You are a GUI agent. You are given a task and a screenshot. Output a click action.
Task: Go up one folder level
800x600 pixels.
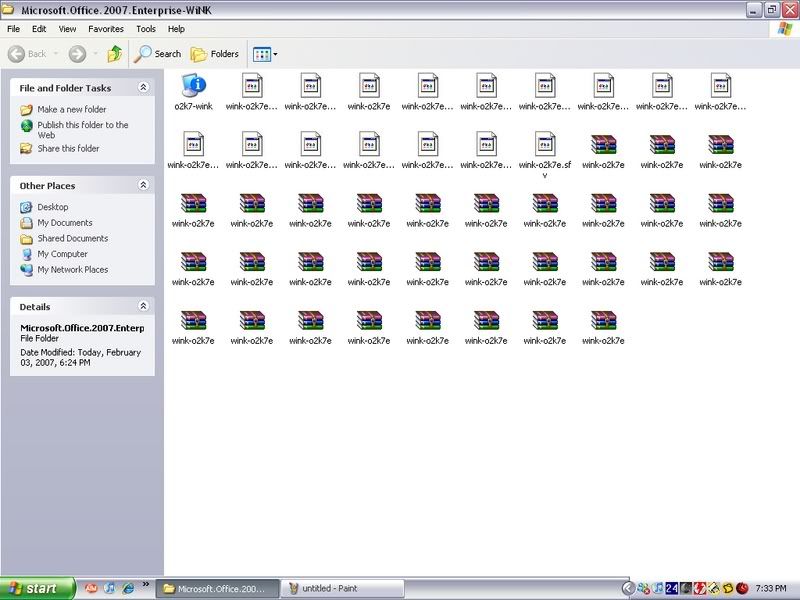[x=115, y=54]
